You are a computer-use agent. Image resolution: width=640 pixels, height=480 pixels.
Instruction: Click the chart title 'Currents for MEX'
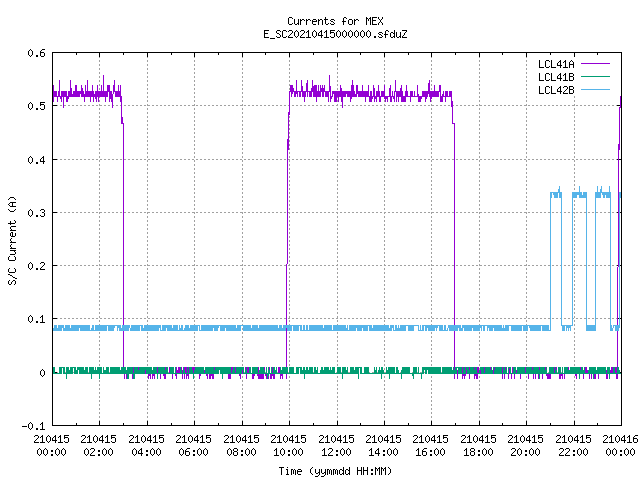point(335,21)
